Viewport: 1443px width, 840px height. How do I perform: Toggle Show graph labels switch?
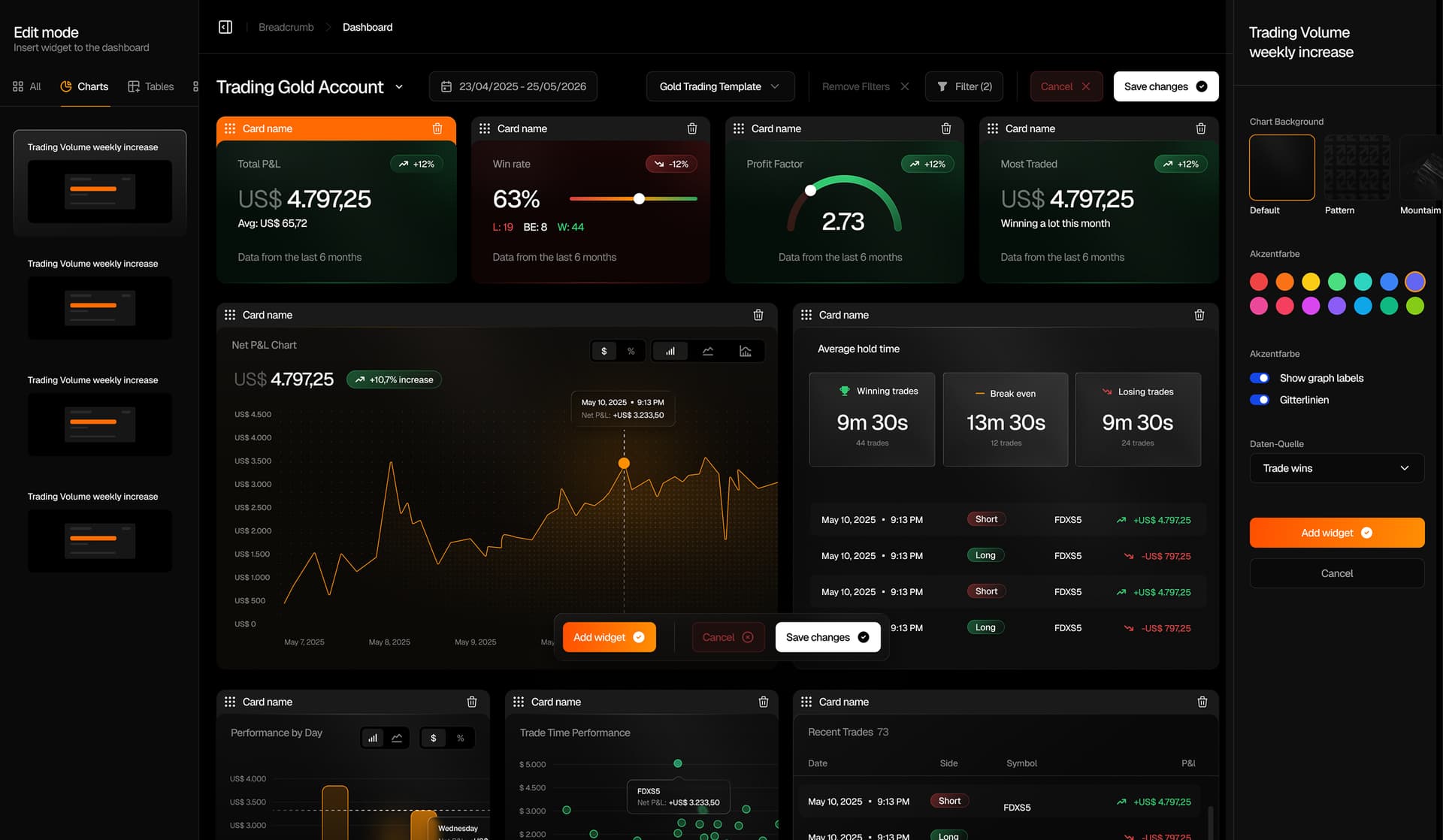[1260, 378]
